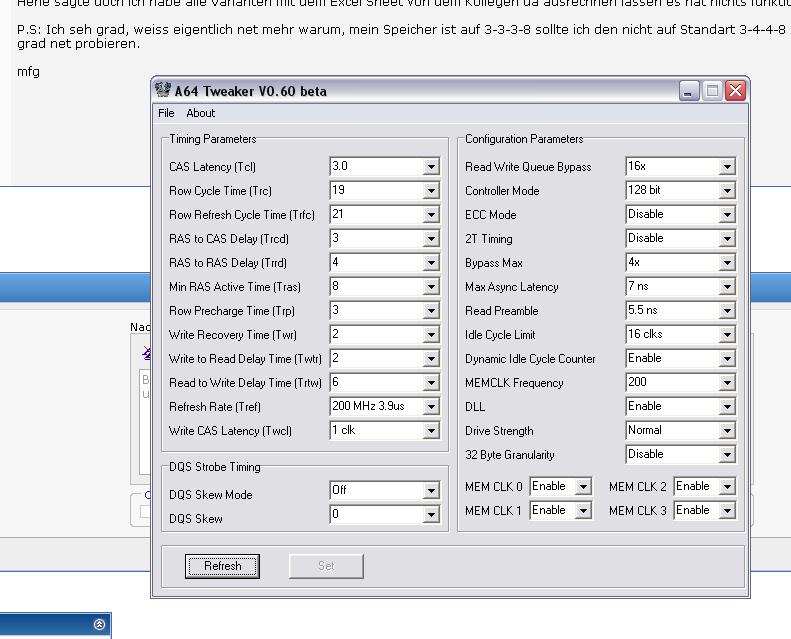Click the 'Configuration Parameters' group label
The height and width of the screenshot is (639, 791).
524,139
